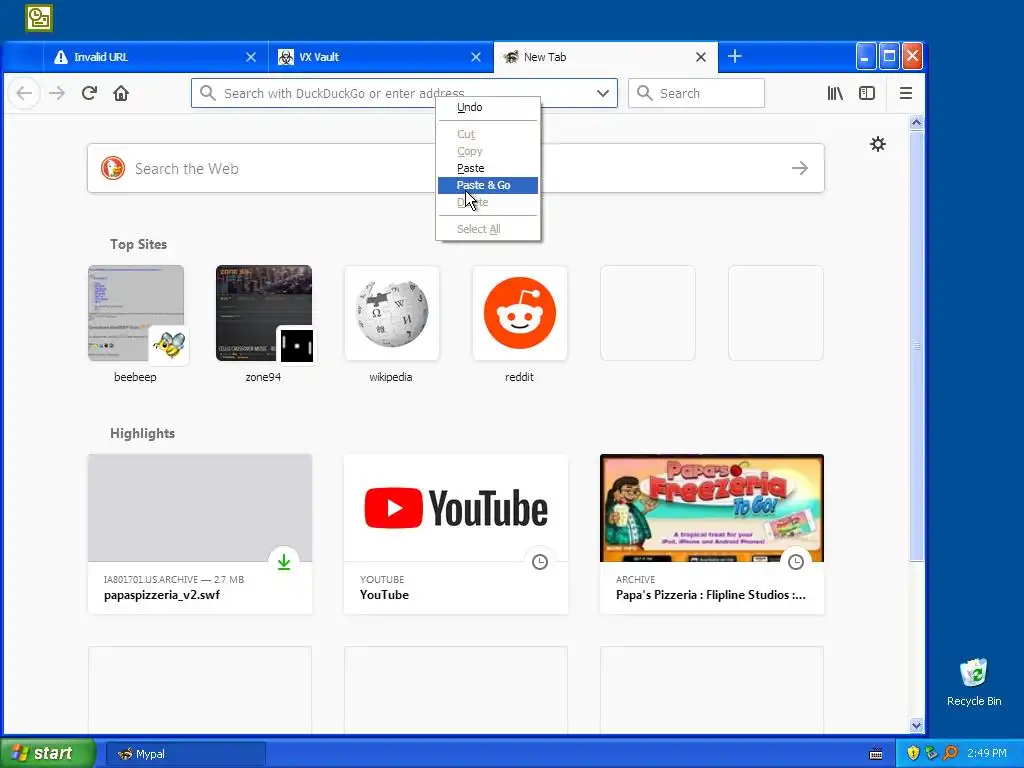Click the Windows start button
Screen dimensions: 1024x768
point(48,754)
